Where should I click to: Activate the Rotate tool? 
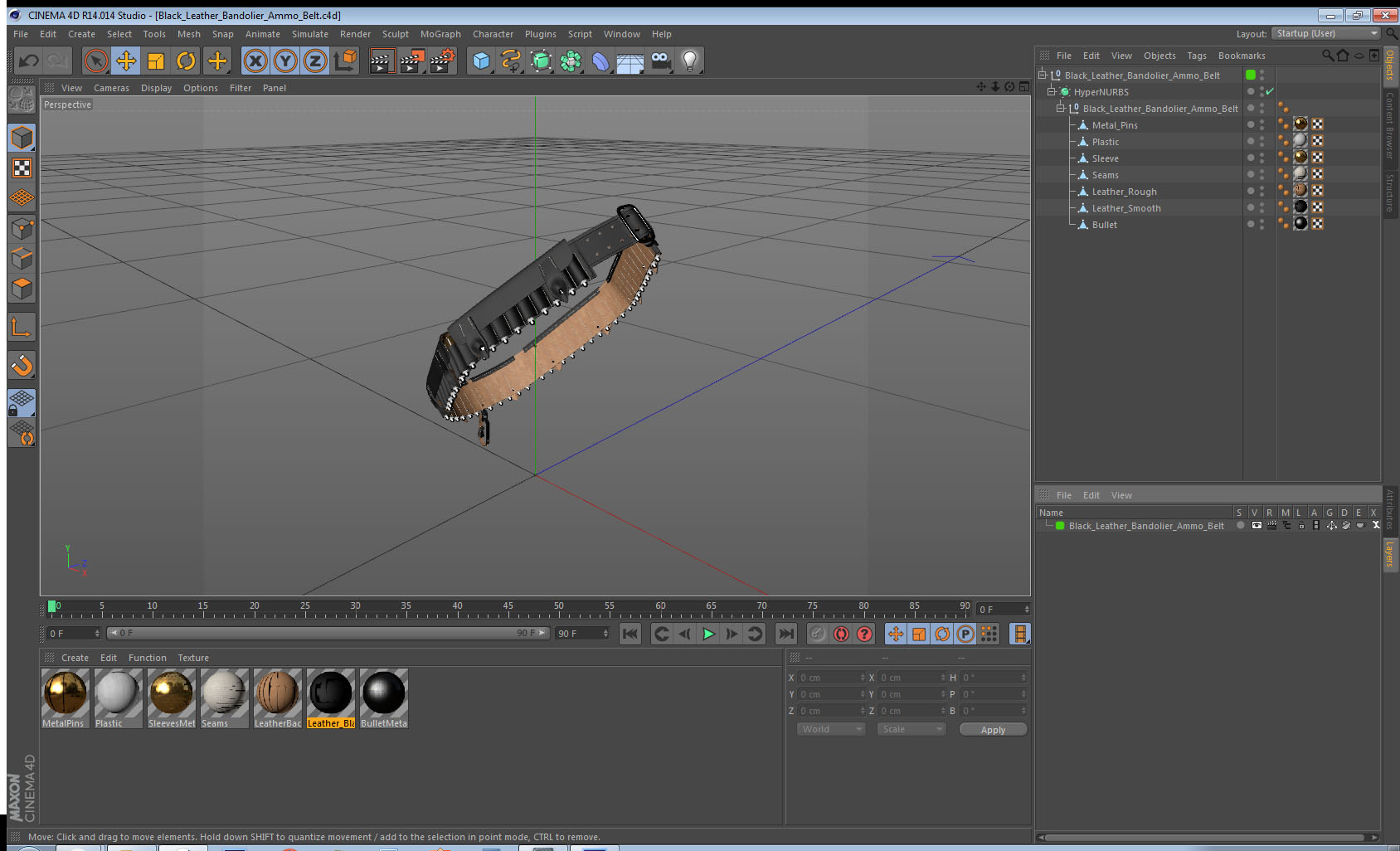point(186,61)
